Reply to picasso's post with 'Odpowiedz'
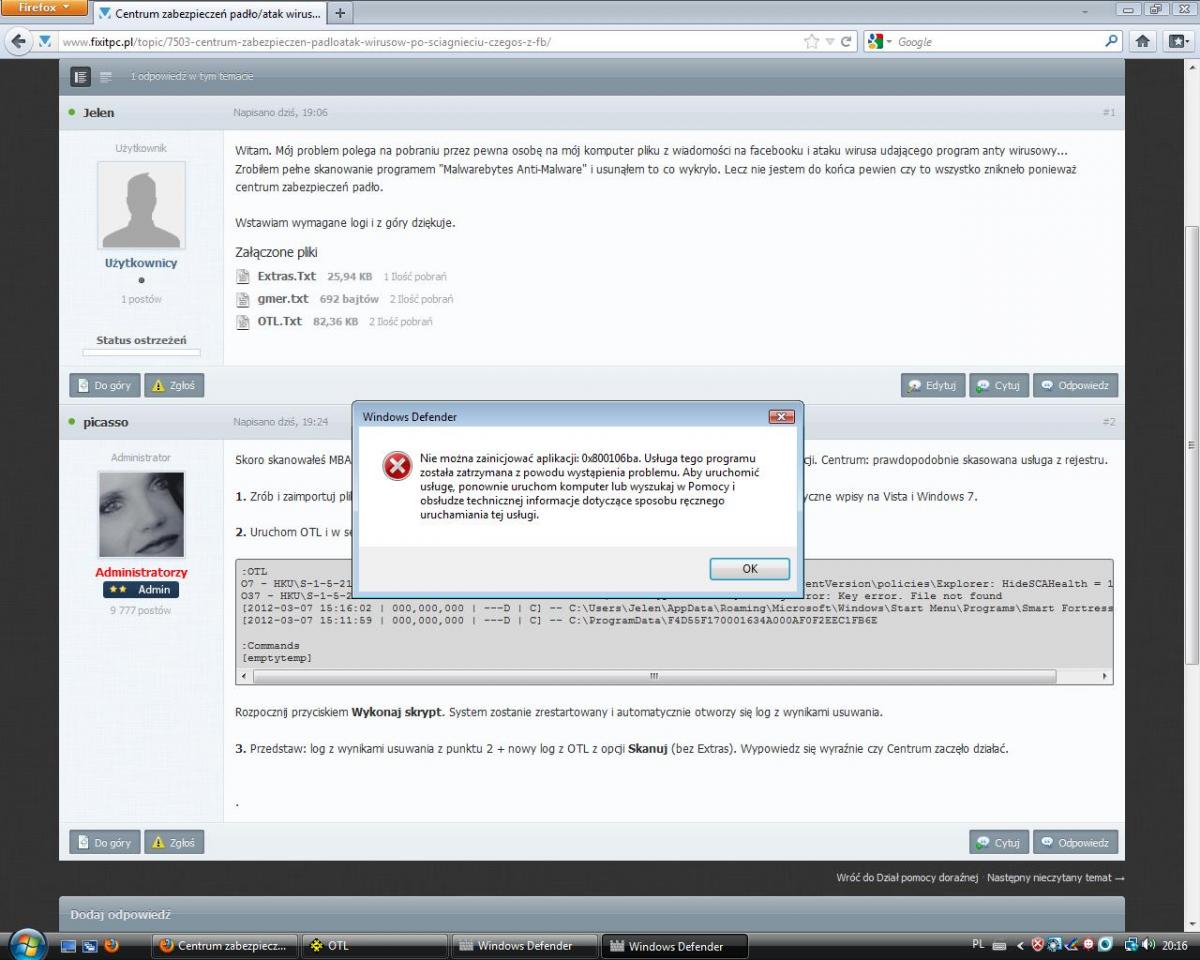The image size is (1200, 960). 1076,843
